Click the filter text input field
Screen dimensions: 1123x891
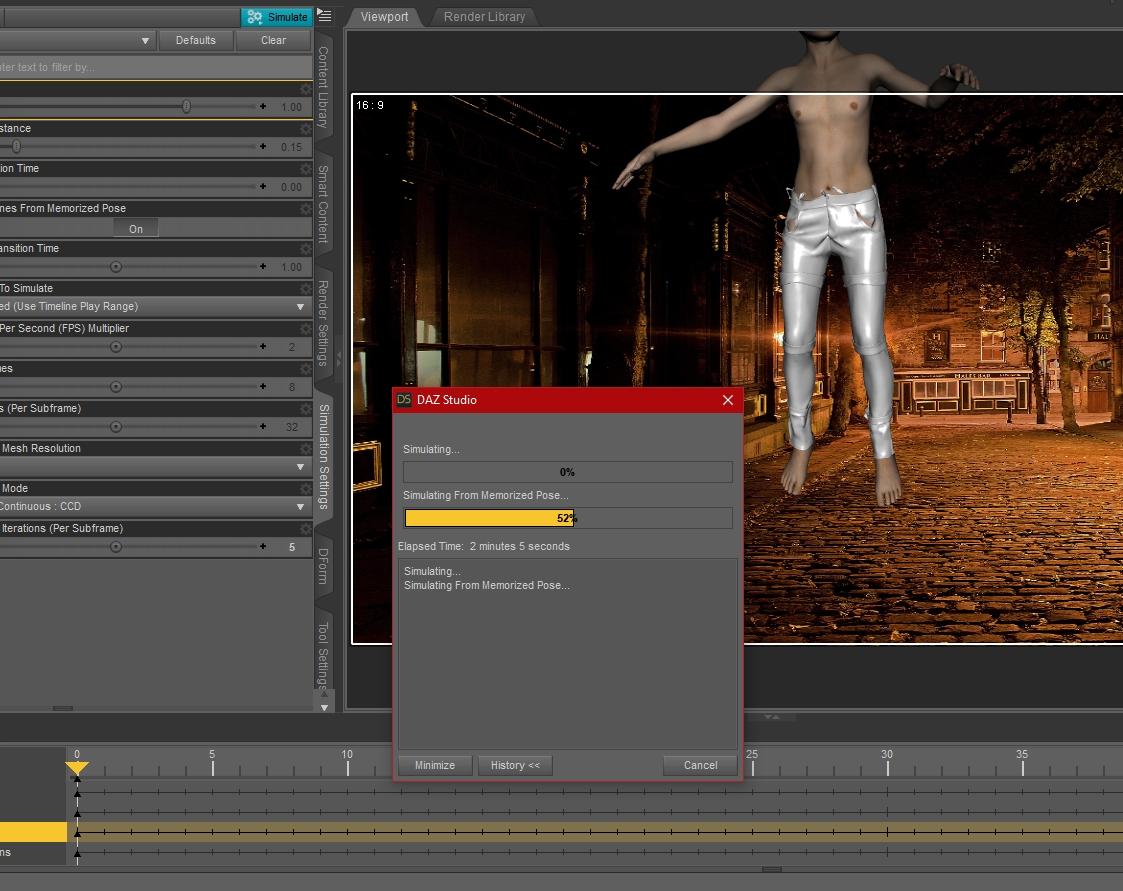coord(150,67)
